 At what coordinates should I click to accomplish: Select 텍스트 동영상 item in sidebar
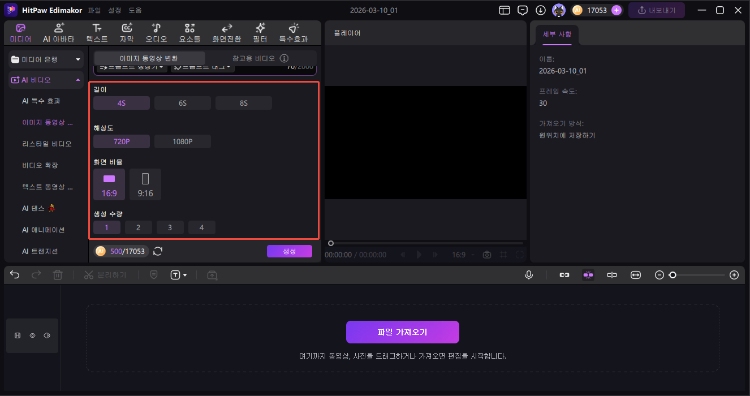coord(47,187)
